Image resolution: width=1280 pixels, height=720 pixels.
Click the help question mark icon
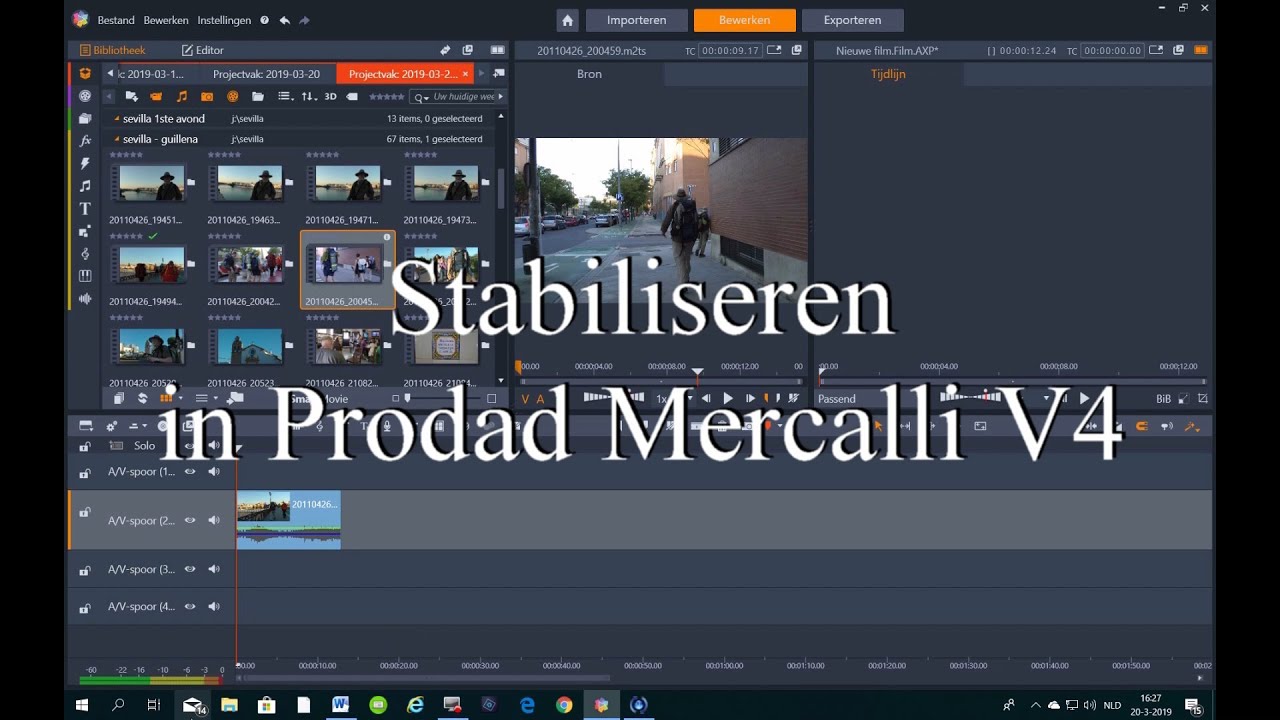[x=264, y=20]
